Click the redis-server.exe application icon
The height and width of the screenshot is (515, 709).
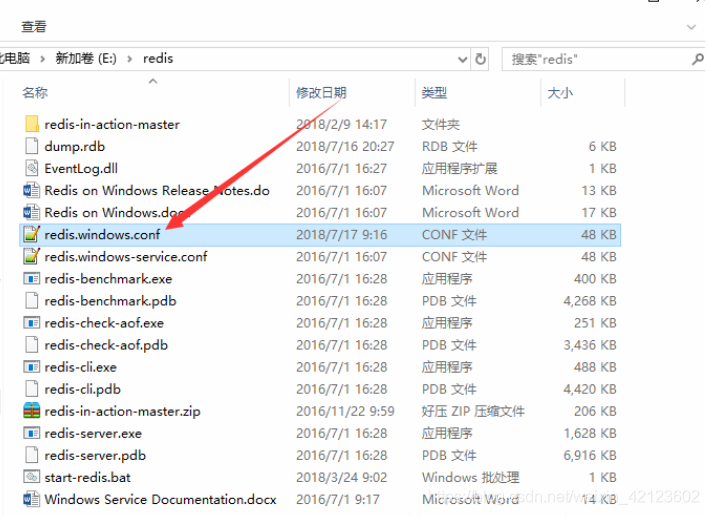pos(32,433)
